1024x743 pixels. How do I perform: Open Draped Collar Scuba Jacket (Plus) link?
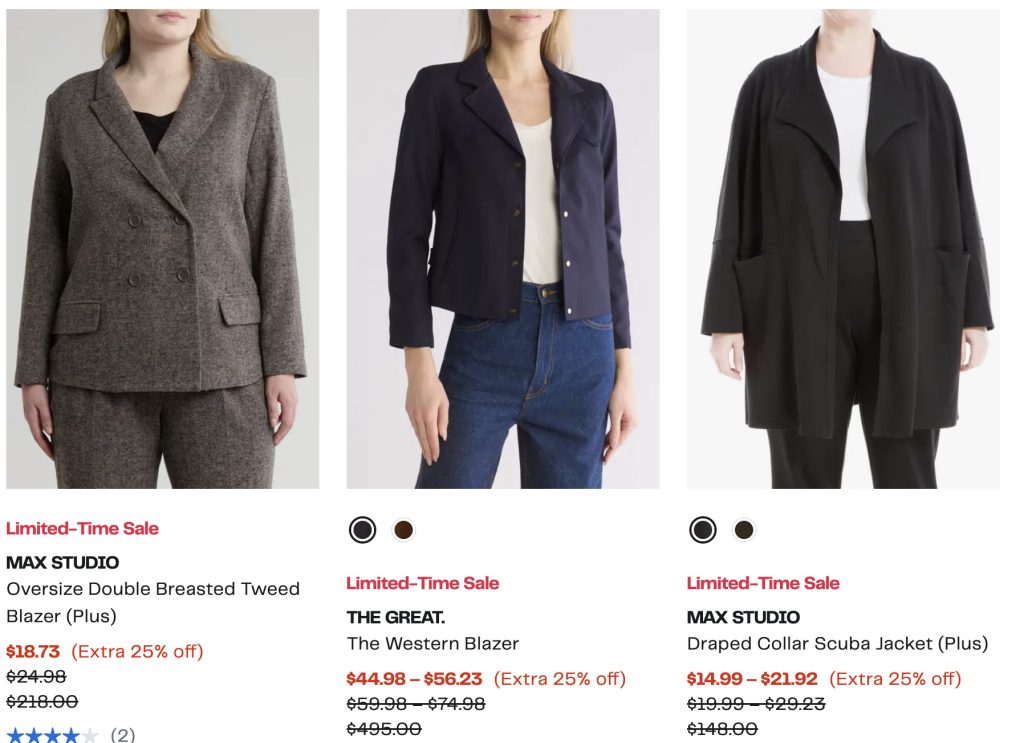837,643
